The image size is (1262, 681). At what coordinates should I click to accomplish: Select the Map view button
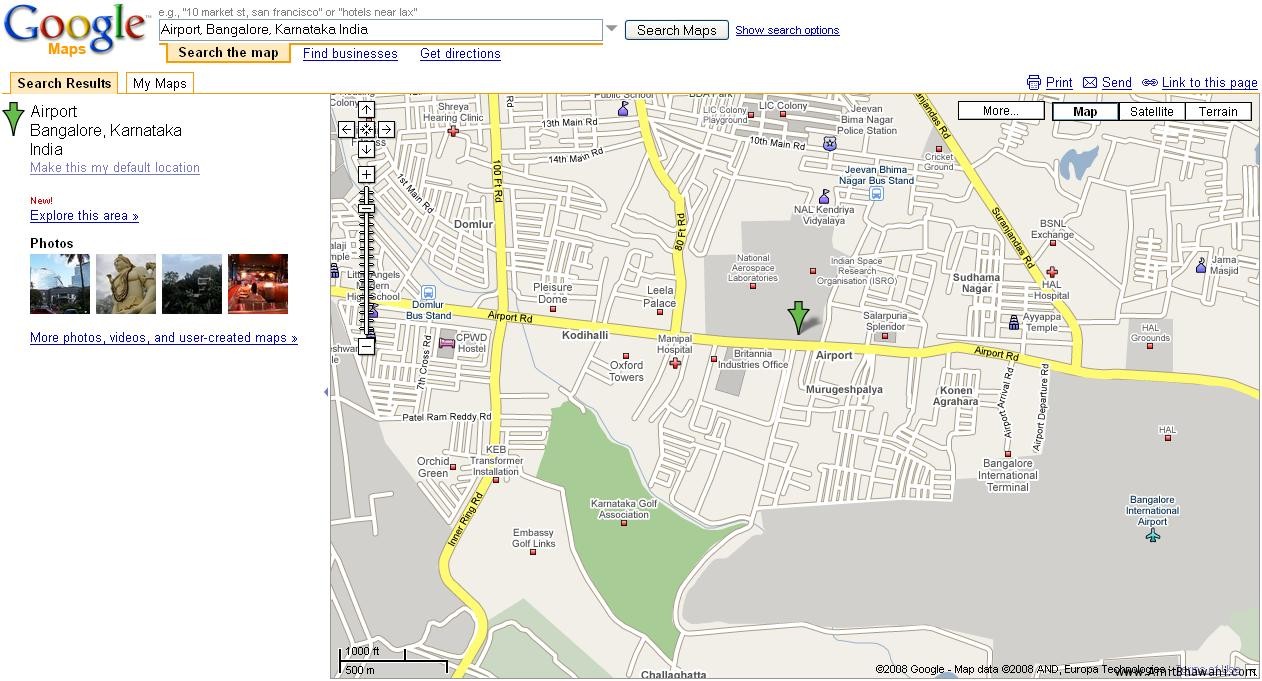click(x=1085, y=111)
